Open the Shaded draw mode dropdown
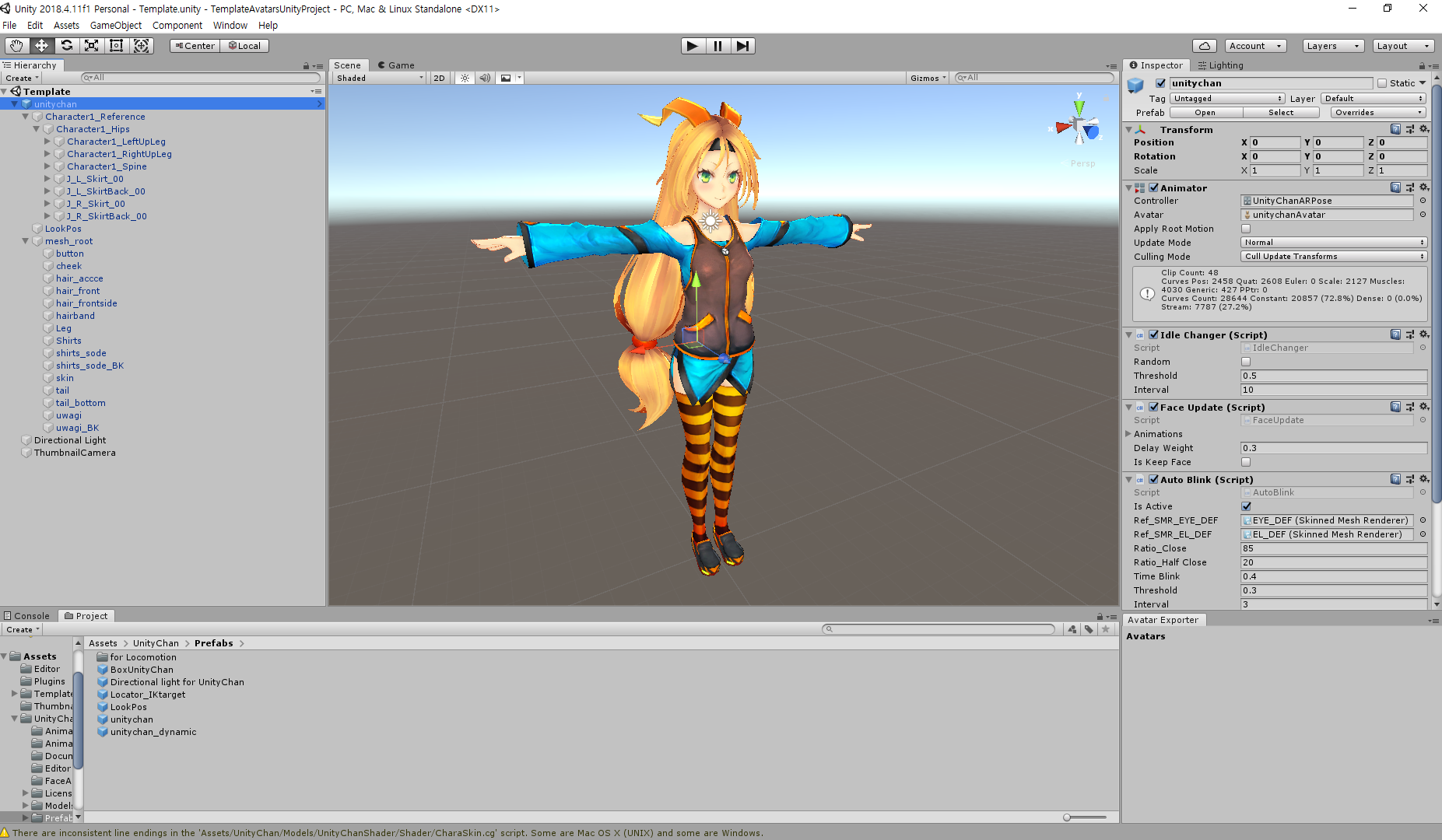1442x840 pixels. pyautogui.click(x=379, y=78)
